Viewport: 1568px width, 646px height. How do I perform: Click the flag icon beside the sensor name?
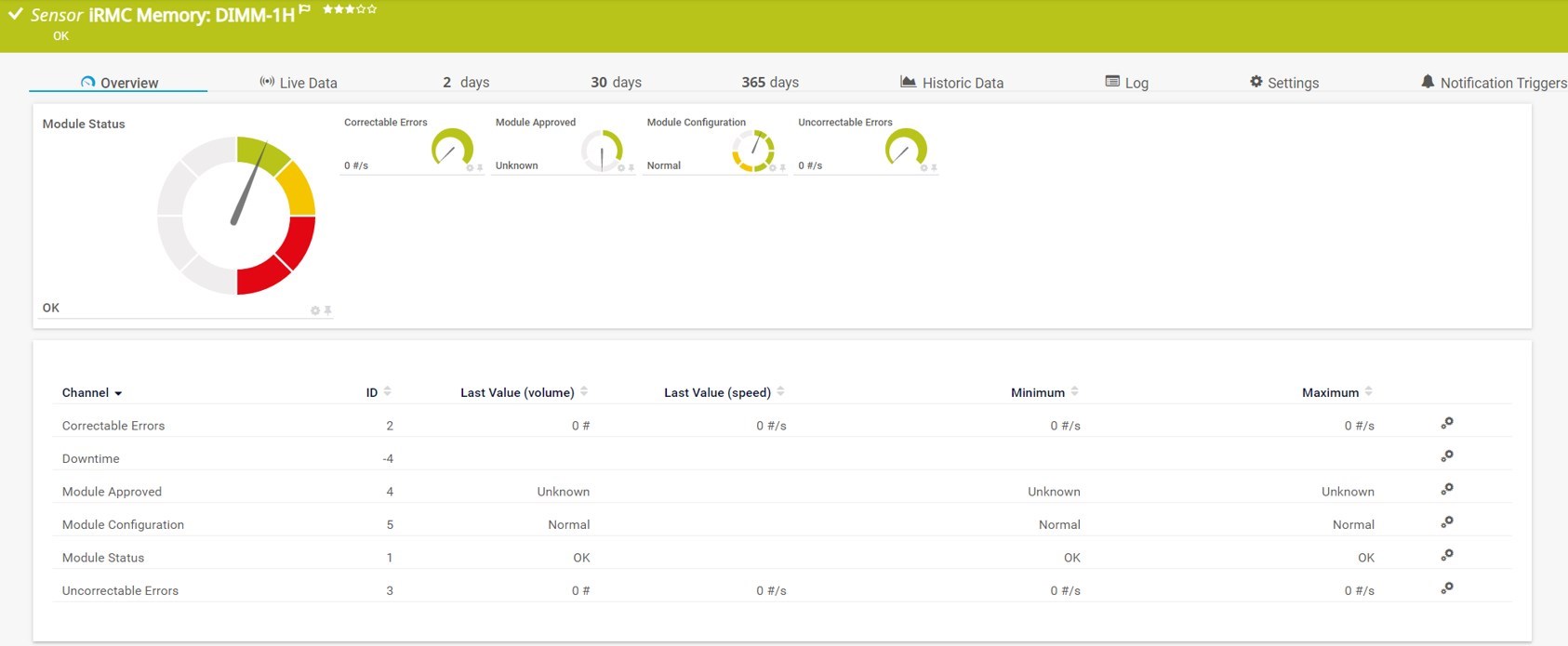[x=304, y=10]
